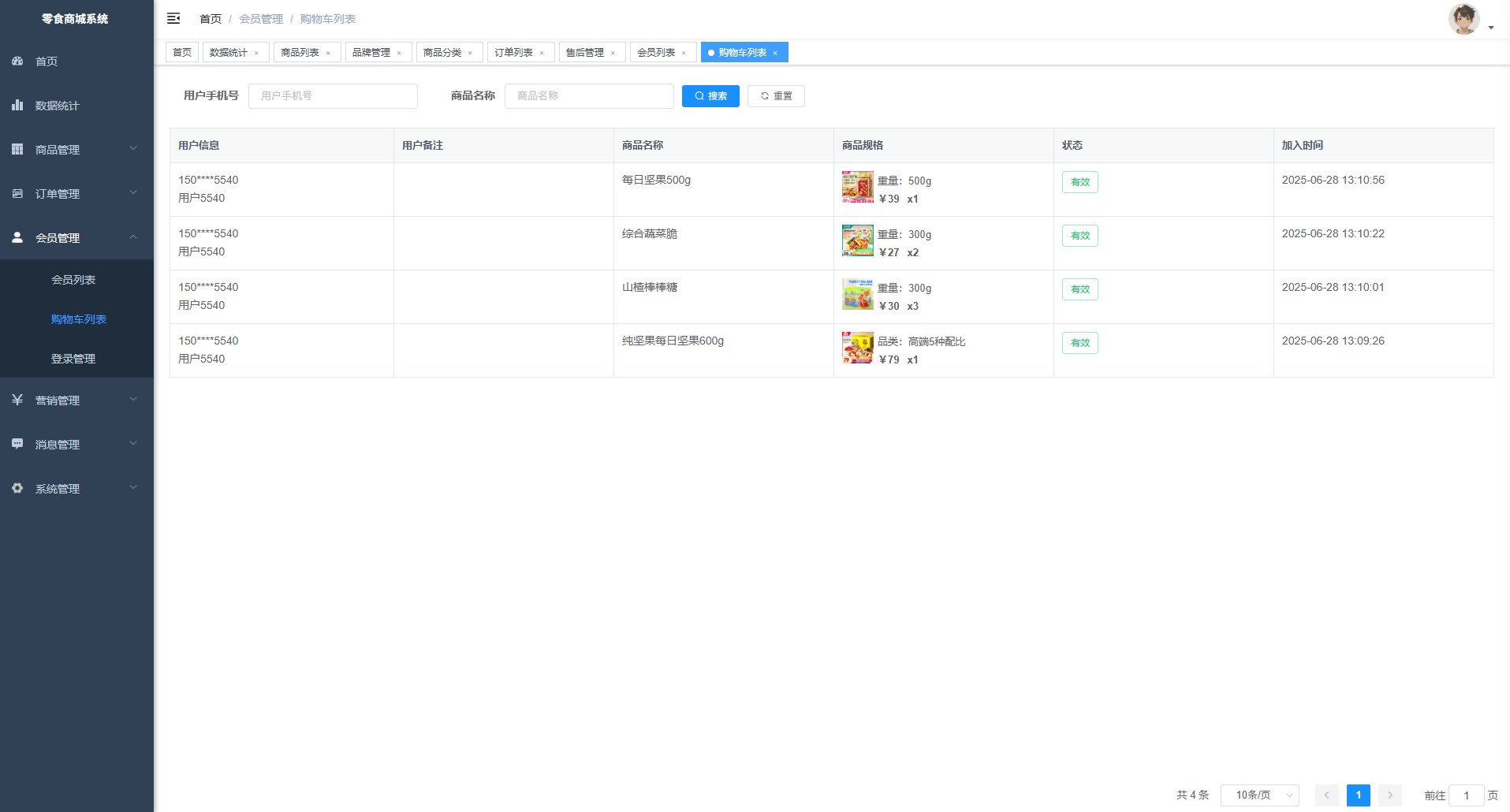Close the 购物车列表 tab

775,53
